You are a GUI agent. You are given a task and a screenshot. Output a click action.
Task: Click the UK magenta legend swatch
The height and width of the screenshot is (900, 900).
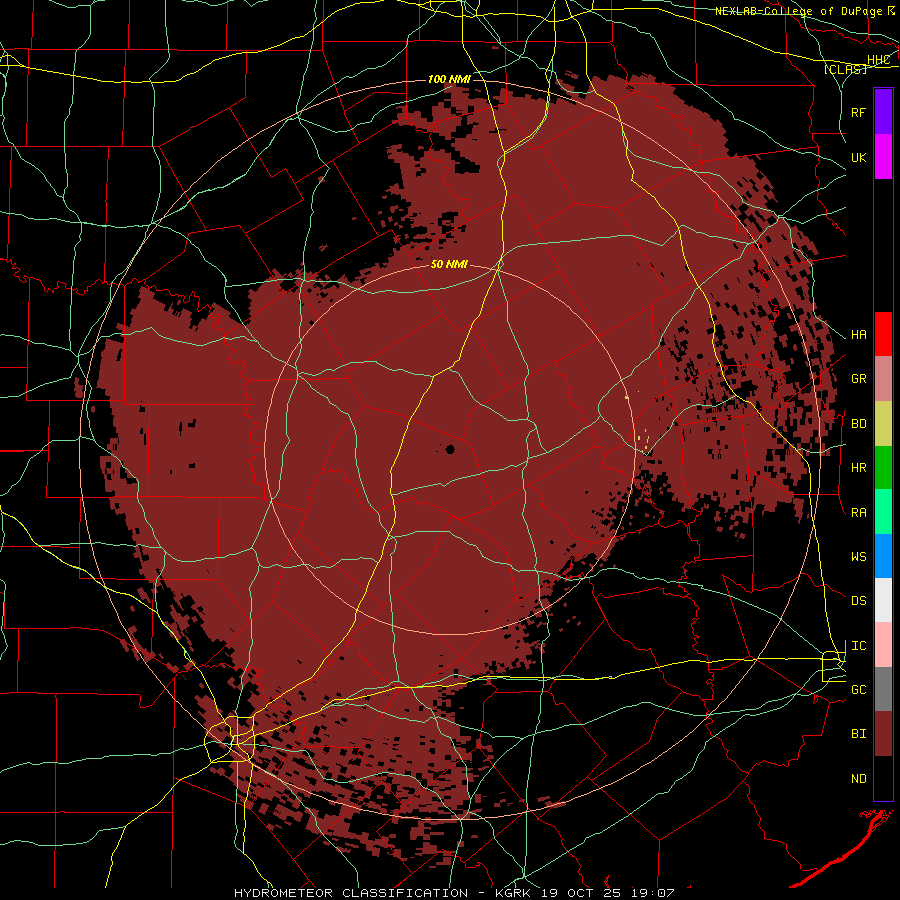pyautogui.click(x=883, y=157)
